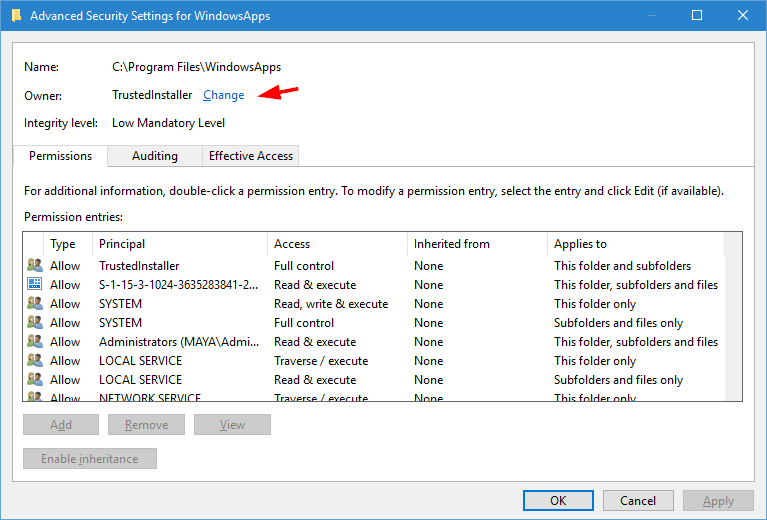Open the Auditing tab
The height and width of the screenshot is (520, 767).
[155, 156]
